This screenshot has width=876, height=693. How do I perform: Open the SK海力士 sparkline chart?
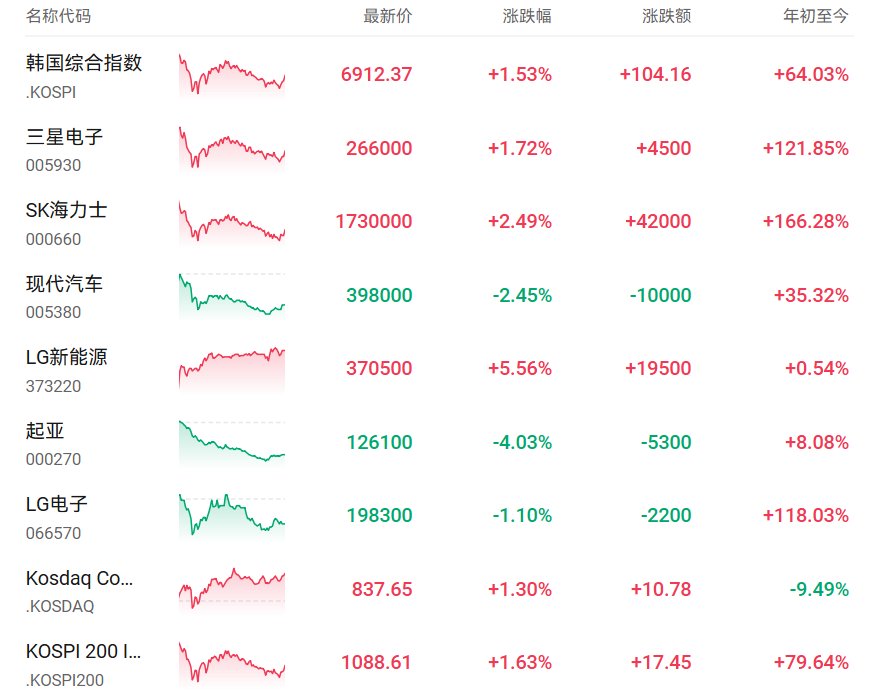(232, 222)
